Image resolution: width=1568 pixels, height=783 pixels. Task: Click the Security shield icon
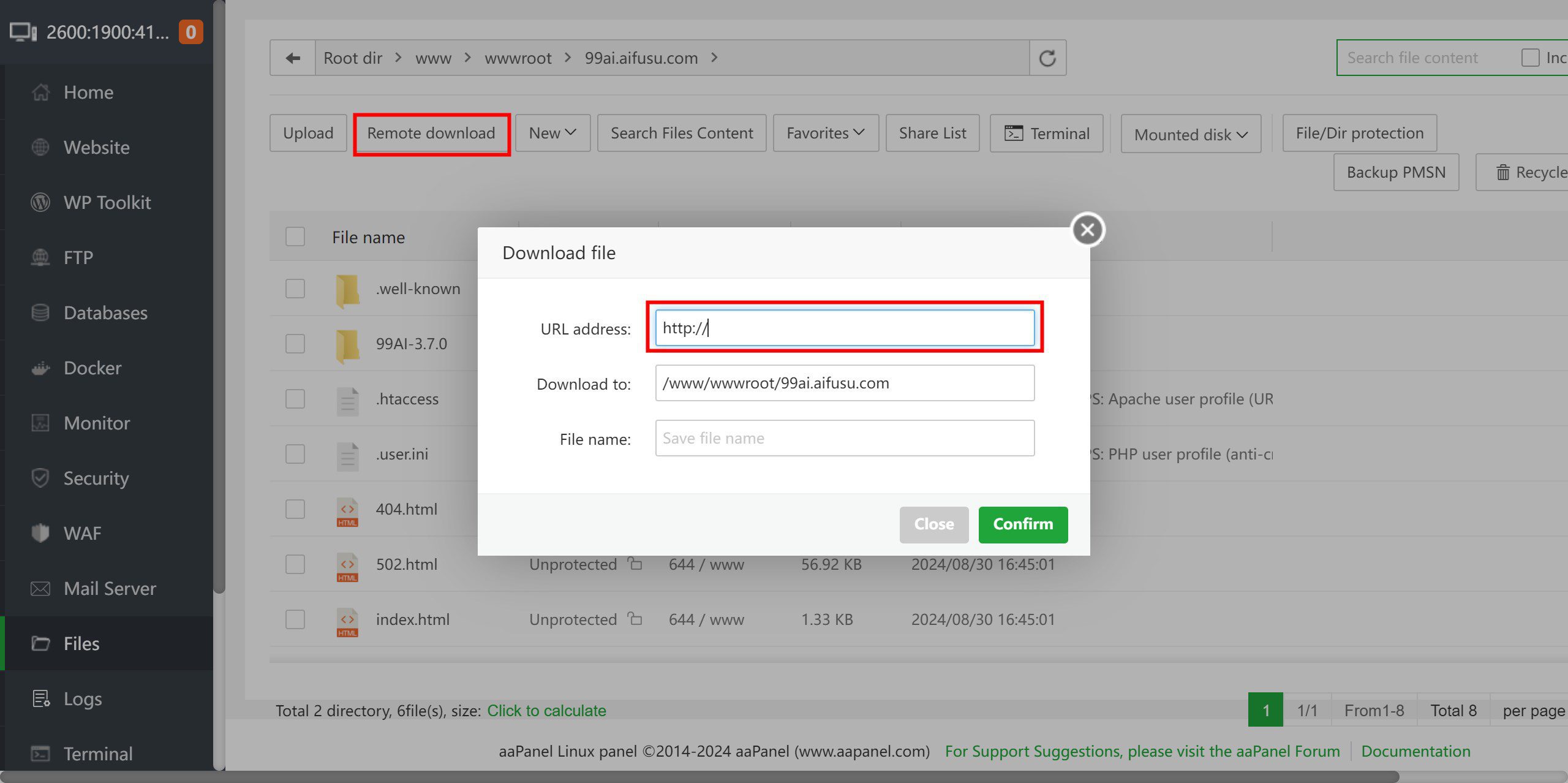pos(40,478)
